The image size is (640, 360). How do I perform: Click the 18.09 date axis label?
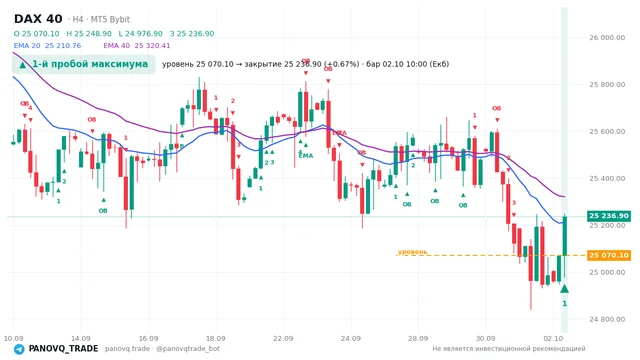[x=216, y=338]
